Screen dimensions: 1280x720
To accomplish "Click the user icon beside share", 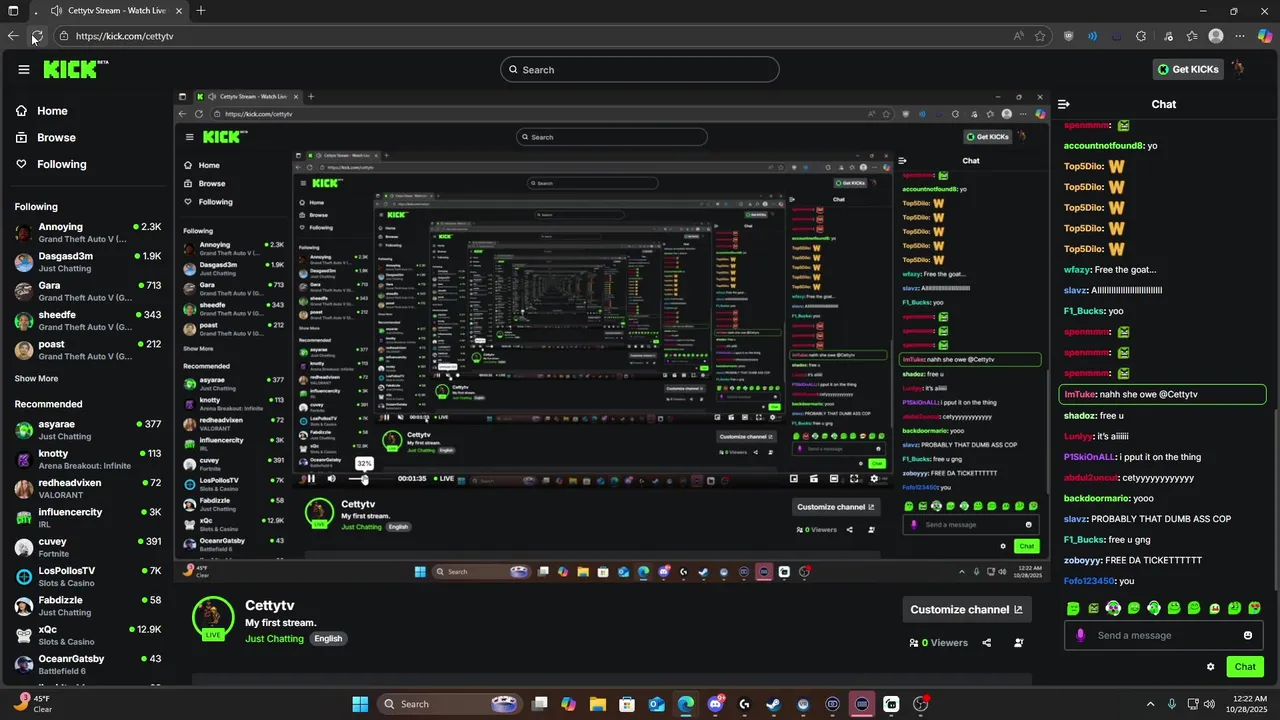I will coord(1019,643).
